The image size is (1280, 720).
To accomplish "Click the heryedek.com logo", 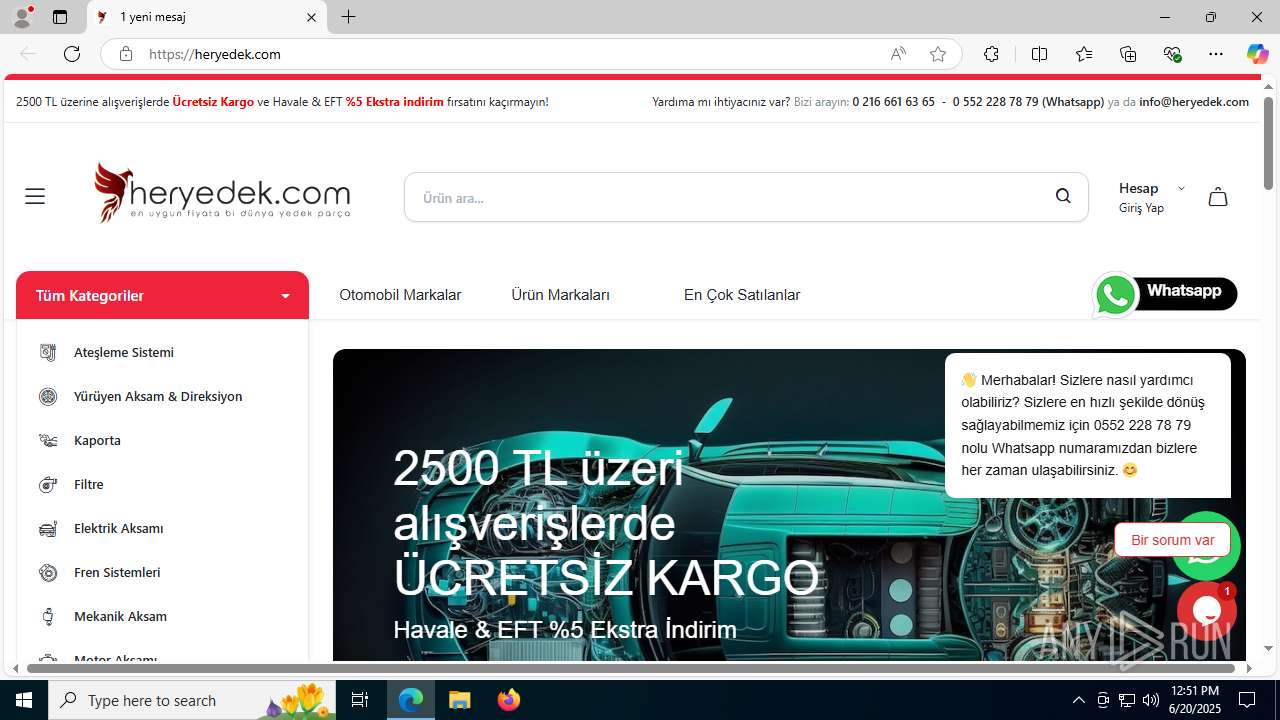I will click(x=222, y=193).
